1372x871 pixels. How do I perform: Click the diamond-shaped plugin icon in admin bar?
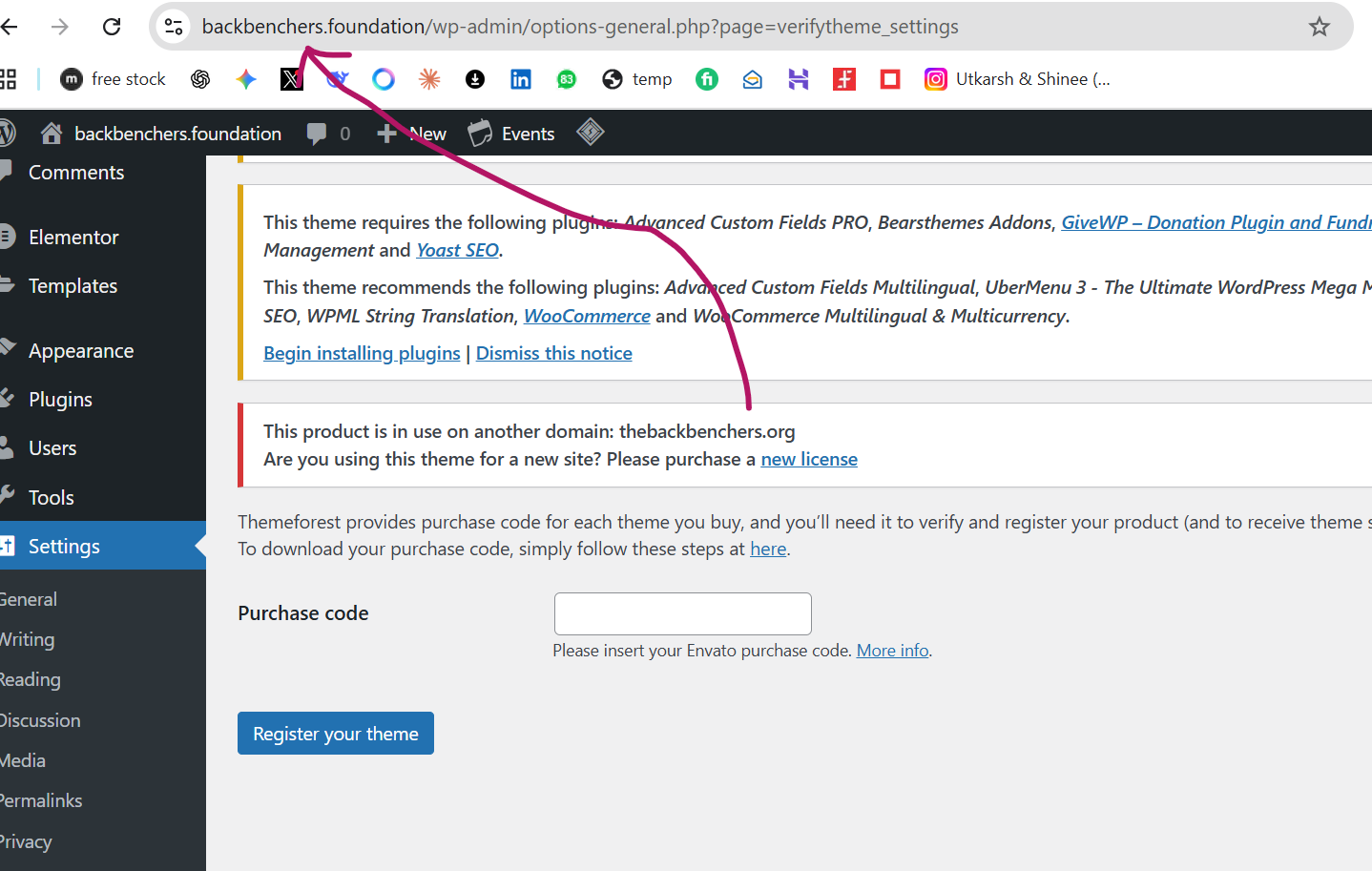pyautogui.click(x=591, y=133)
